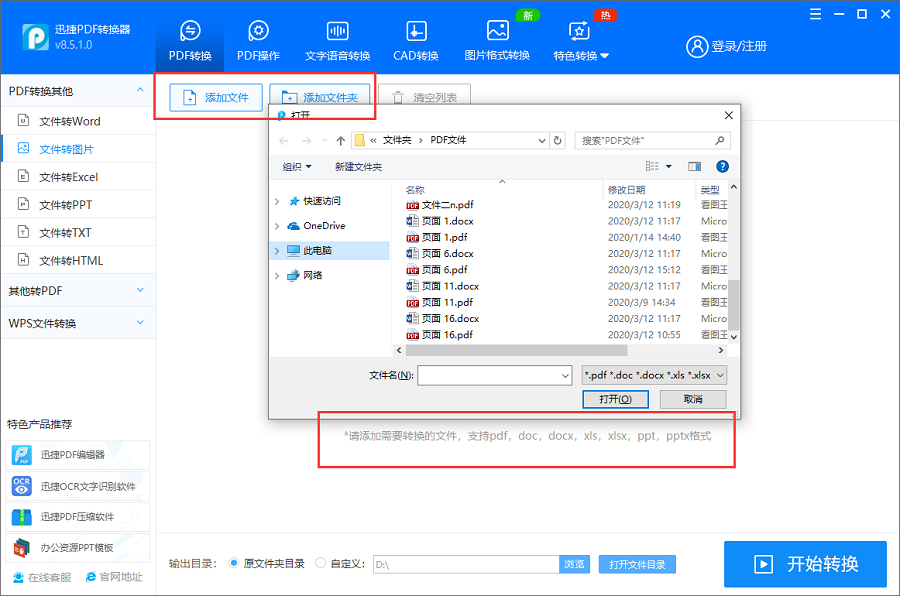The height and width of the screenshot is (596, 900).
Task: Expand the address bar path dropdown
Action: point(541,141)
